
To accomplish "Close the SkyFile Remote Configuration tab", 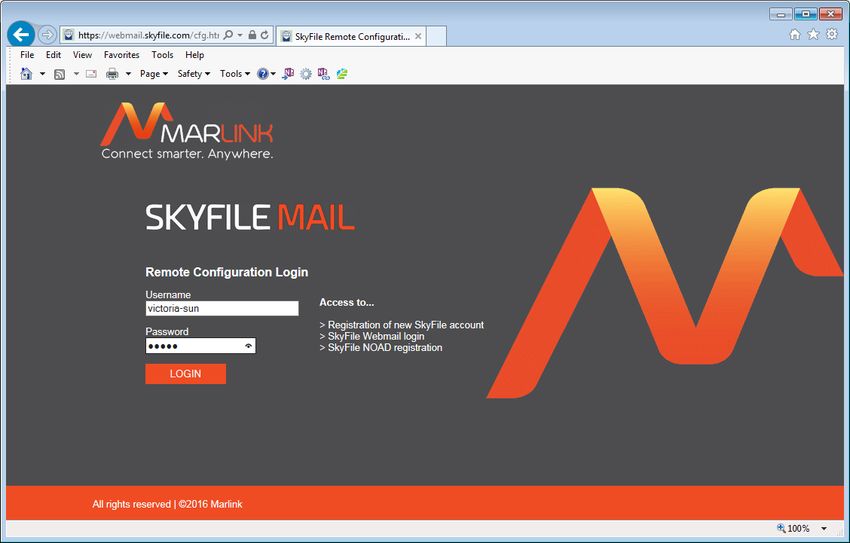I will [x=418, y=36].
